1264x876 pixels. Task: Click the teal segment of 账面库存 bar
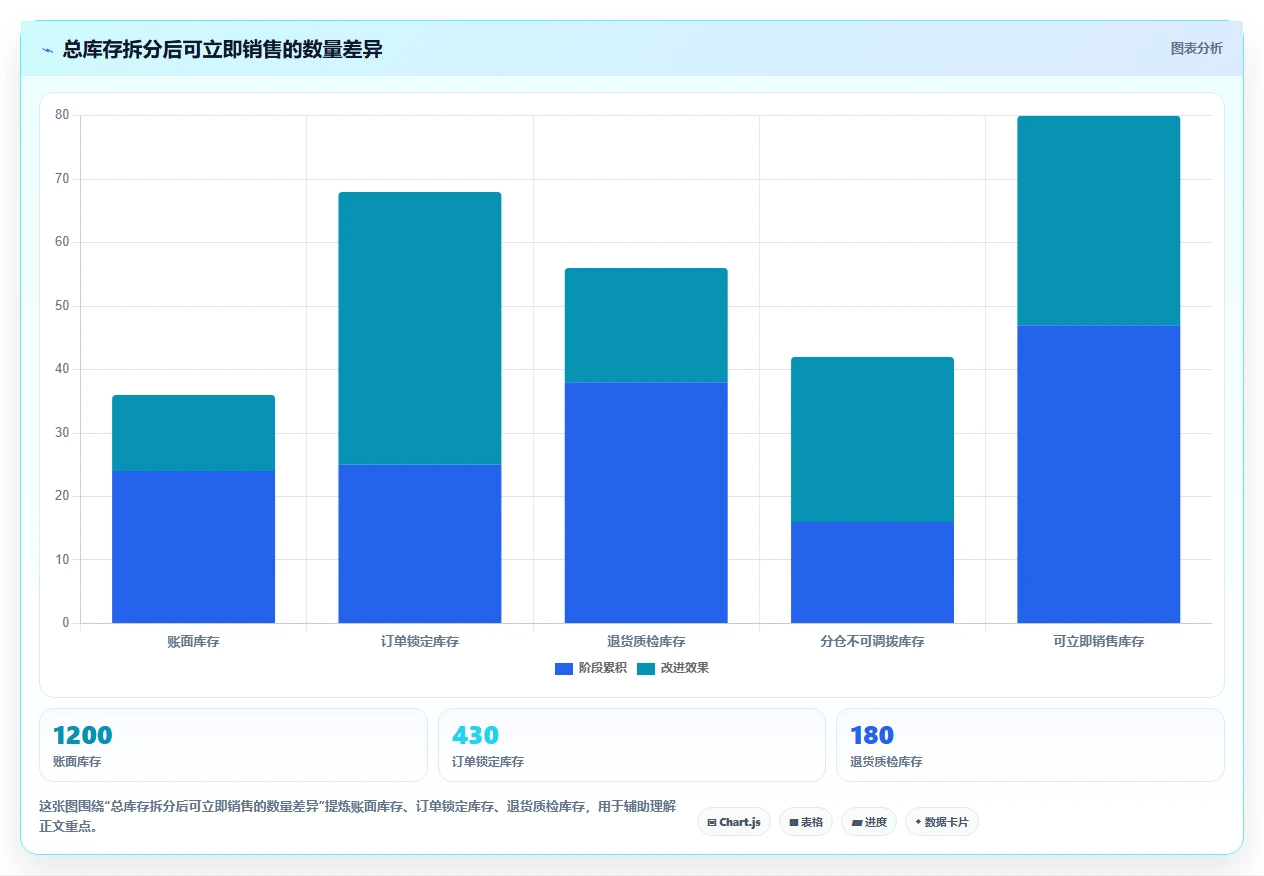pos(193,433)
